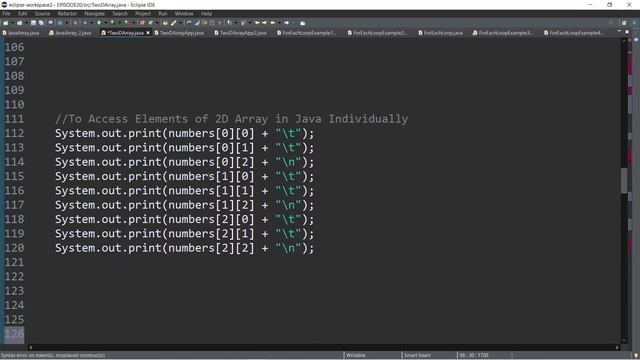
Task: Click the New file wizard icon
Action: click(x=6, y=23)
